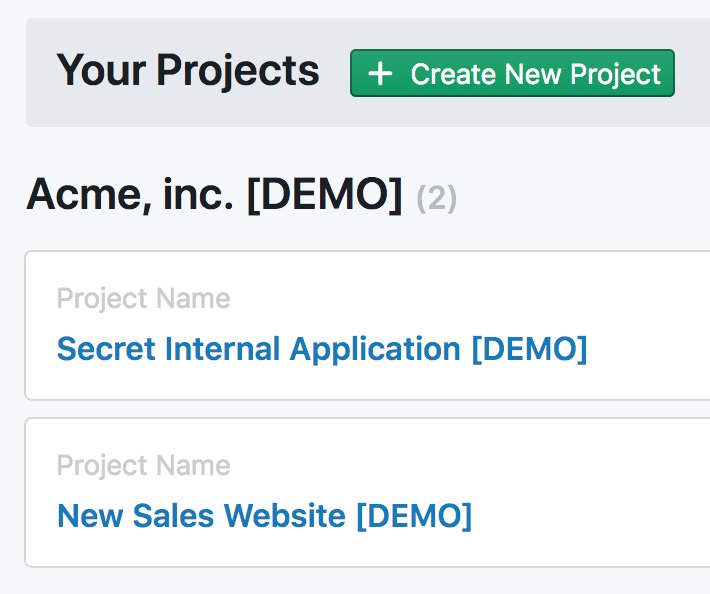Select the New Sales Website project card
The height and width of the screenshot is (594, 710).
(x=367, y=493)
